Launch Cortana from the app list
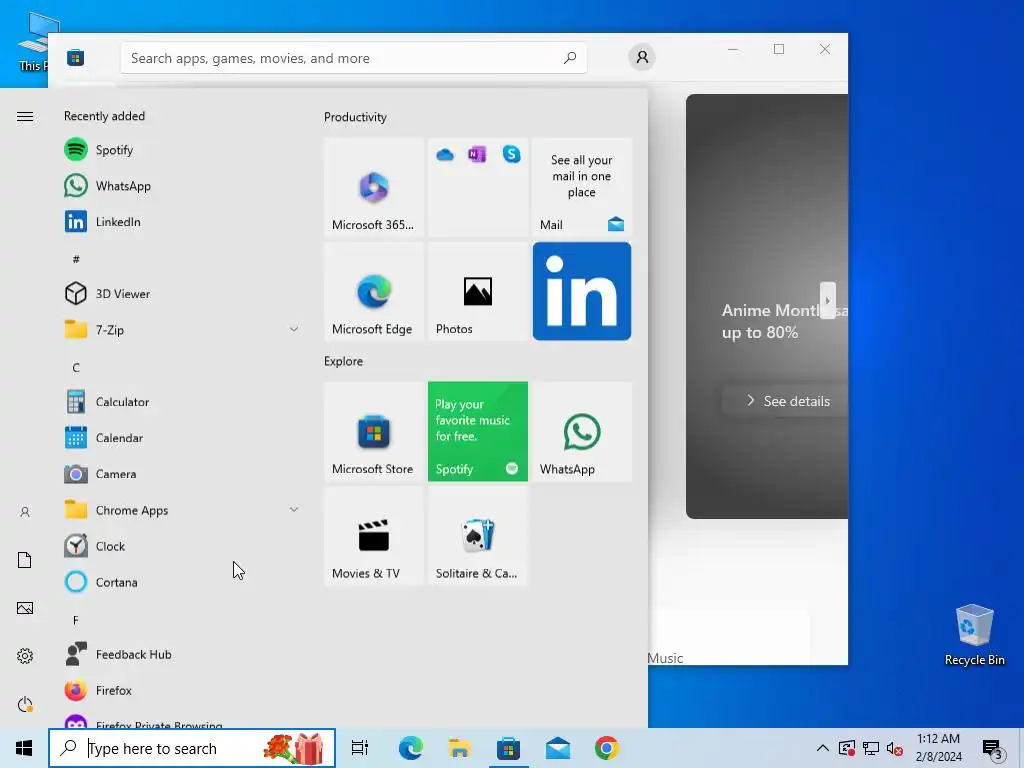The width and height of the screenshot is (1024, 768). (x=182, y=582)
